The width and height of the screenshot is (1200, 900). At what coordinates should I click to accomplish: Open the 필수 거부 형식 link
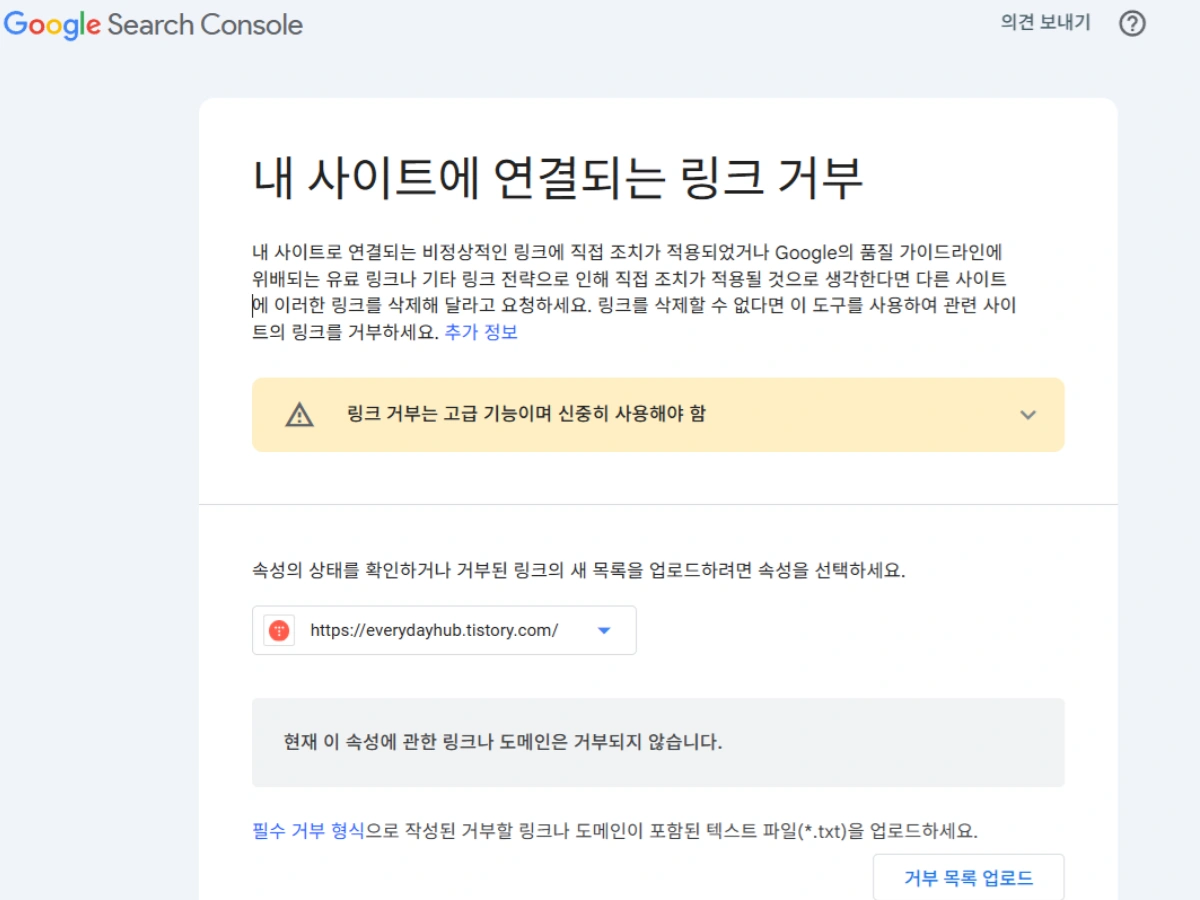pos(308,831)
